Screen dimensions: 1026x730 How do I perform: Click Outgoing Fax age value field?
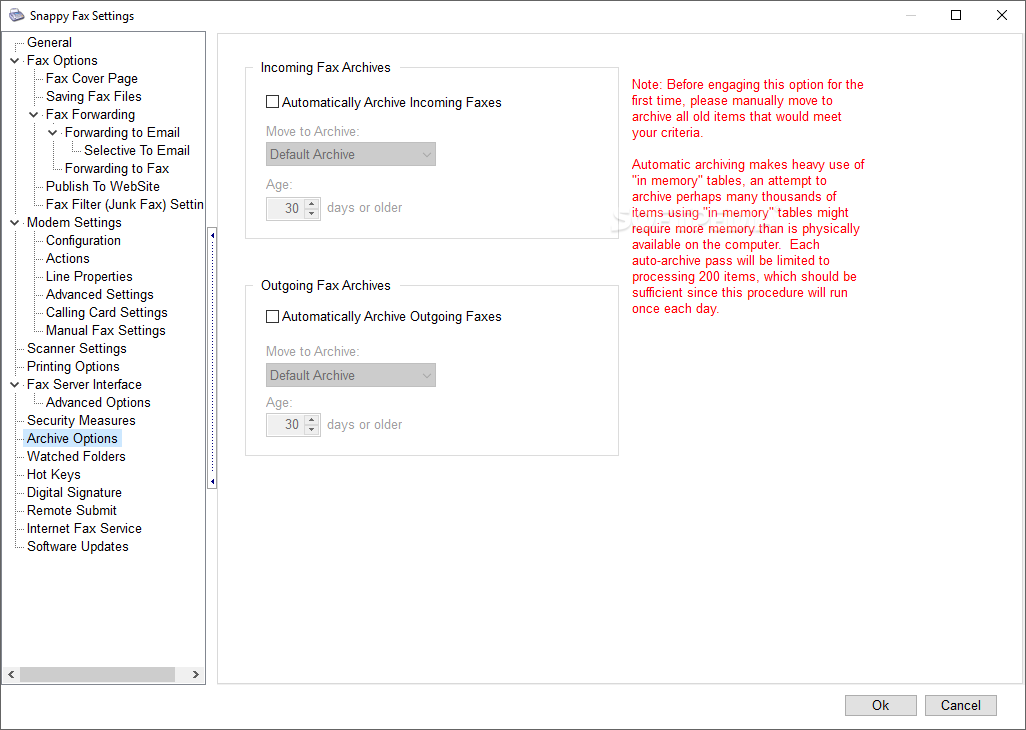[x=286, y=425]
